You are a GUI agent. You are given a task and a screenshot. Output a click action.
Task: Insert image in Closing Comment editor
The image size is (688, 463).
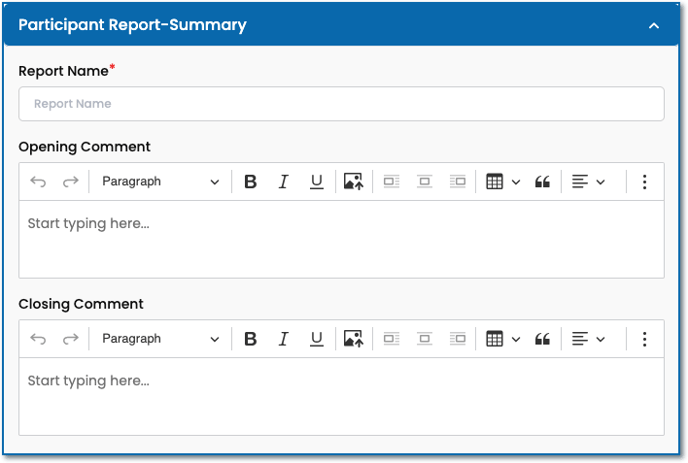click(x=352, y=339)
